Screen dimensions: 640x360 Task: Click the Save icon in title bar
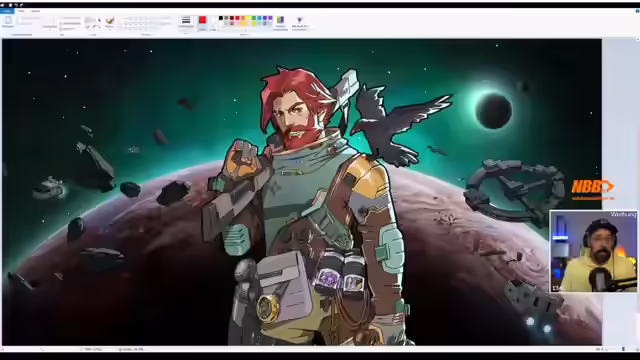pyautogui.click(x=11, y=5)
